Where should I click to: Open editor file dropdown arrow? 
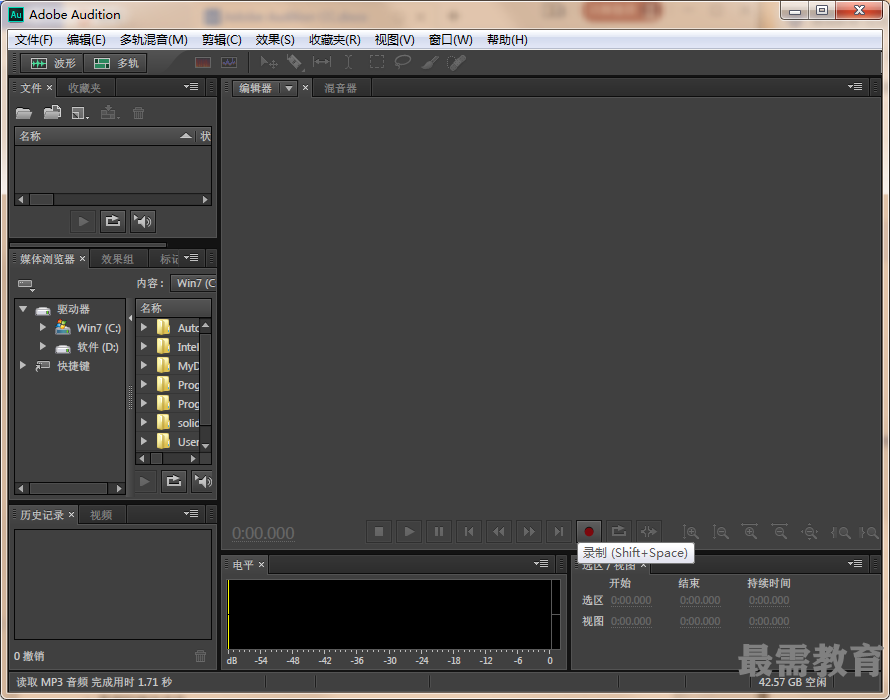coord(289,88)
